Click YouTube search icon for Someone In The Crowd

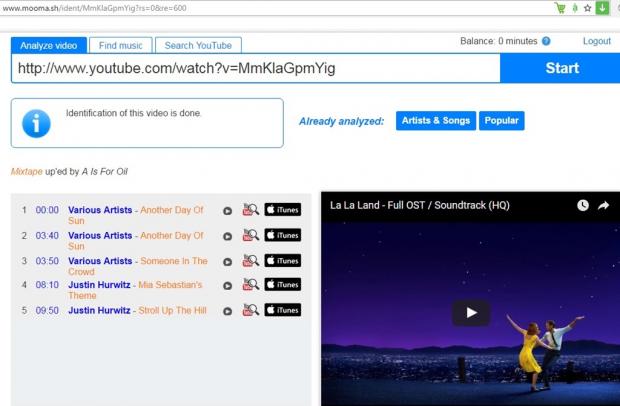[250, 261]
